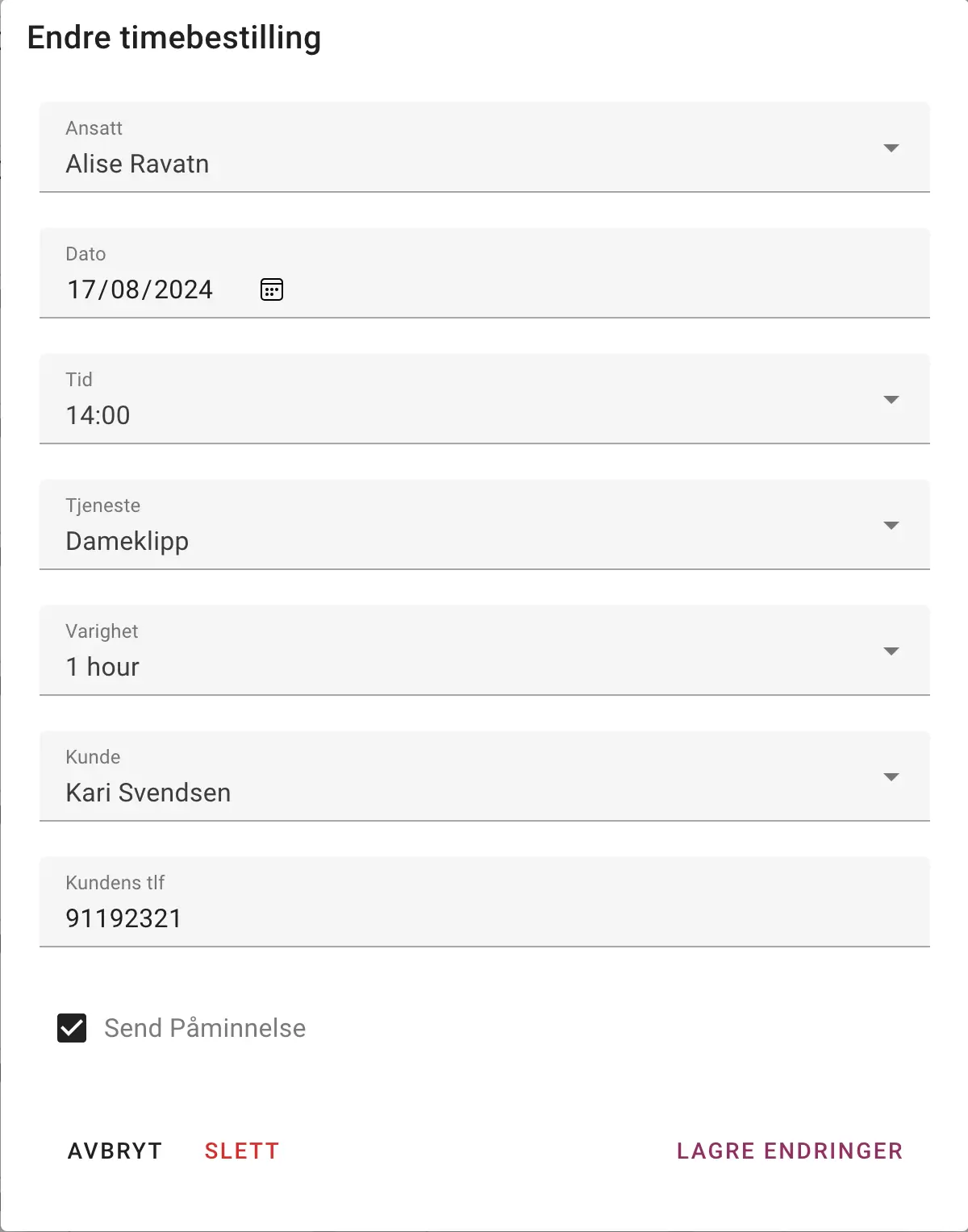Open the time selector showing 14:00
The width and height of the screenshot is (968, 1232).
pyautogui.click(x=98, y=415)
